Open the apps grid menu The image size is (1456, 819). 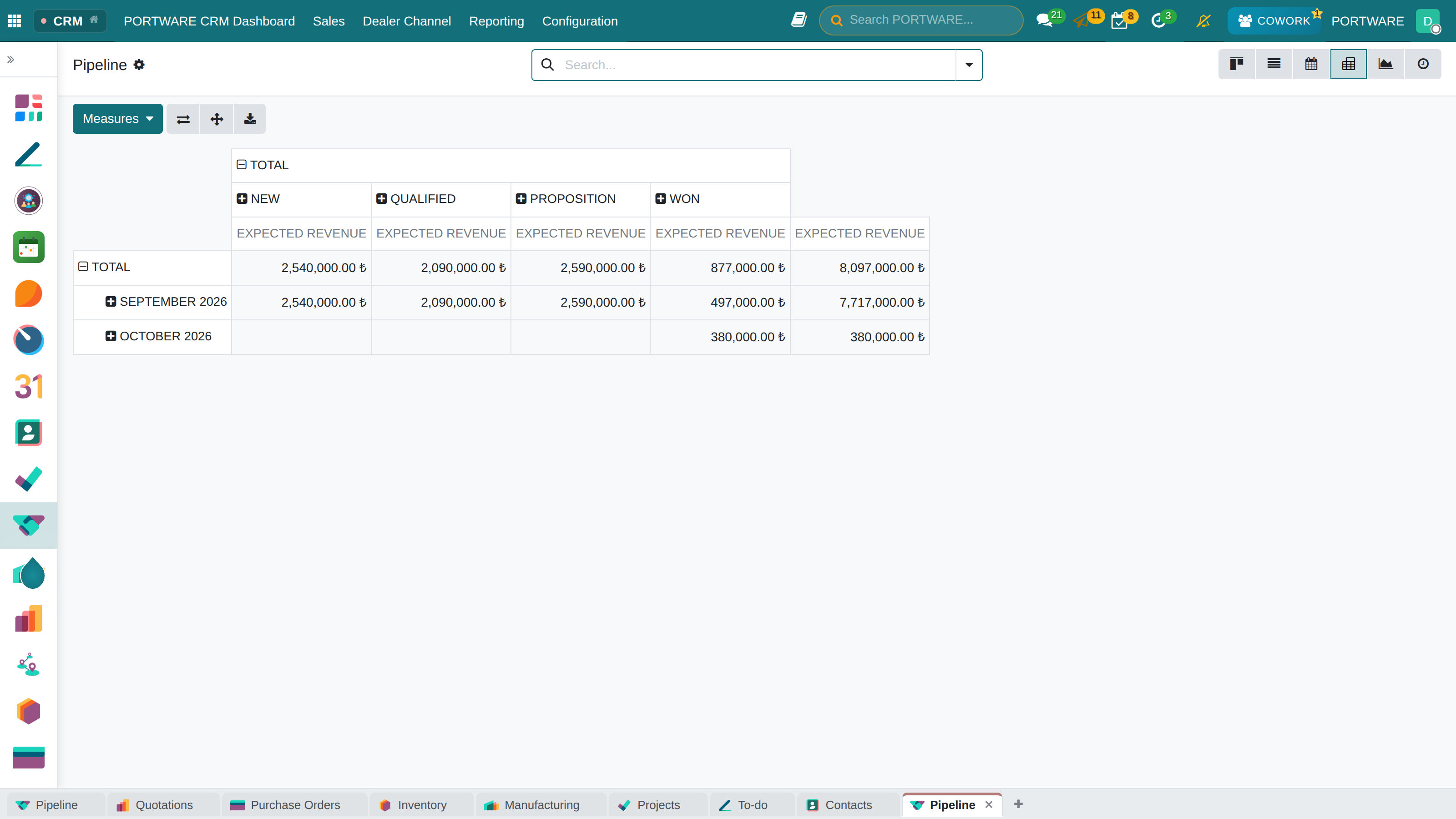[x=15, y=21]
